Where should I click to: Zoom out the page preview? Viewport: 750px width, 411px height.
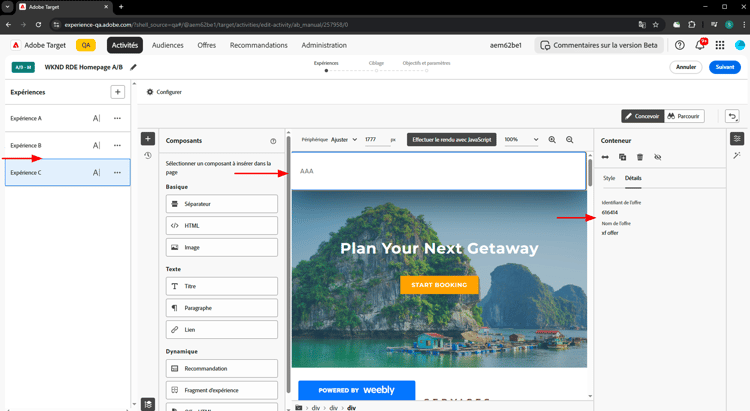pos(569,140)
